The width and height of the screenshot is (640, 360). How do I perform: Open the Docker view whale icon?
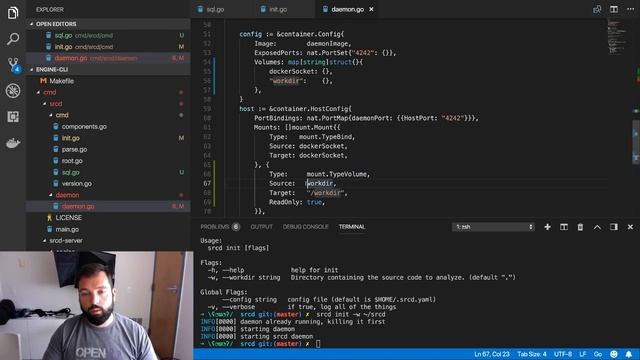pyautogui.click(x=13, y=143)
